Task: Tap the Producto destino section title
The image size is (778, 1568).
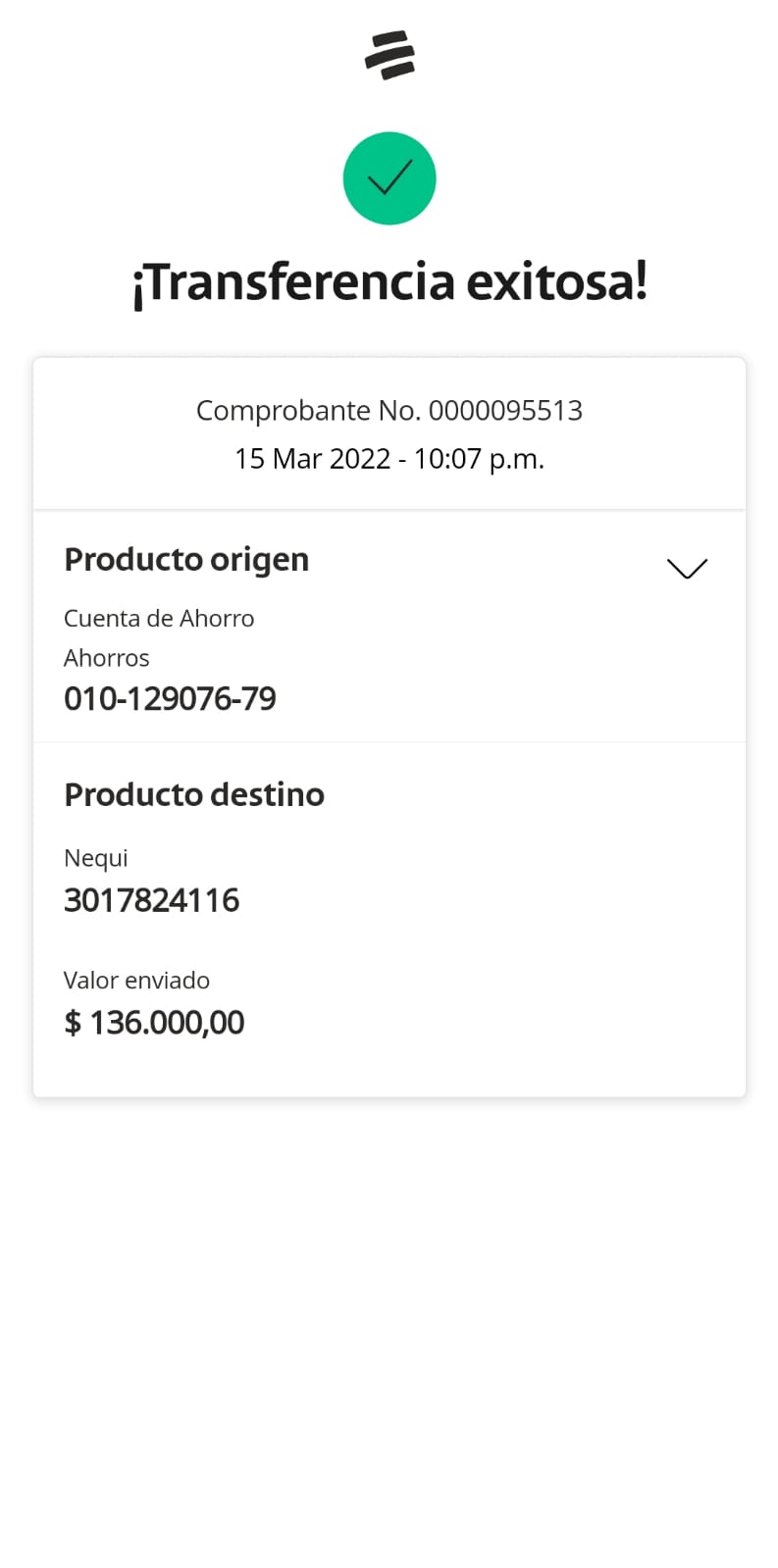Action: 194,794
